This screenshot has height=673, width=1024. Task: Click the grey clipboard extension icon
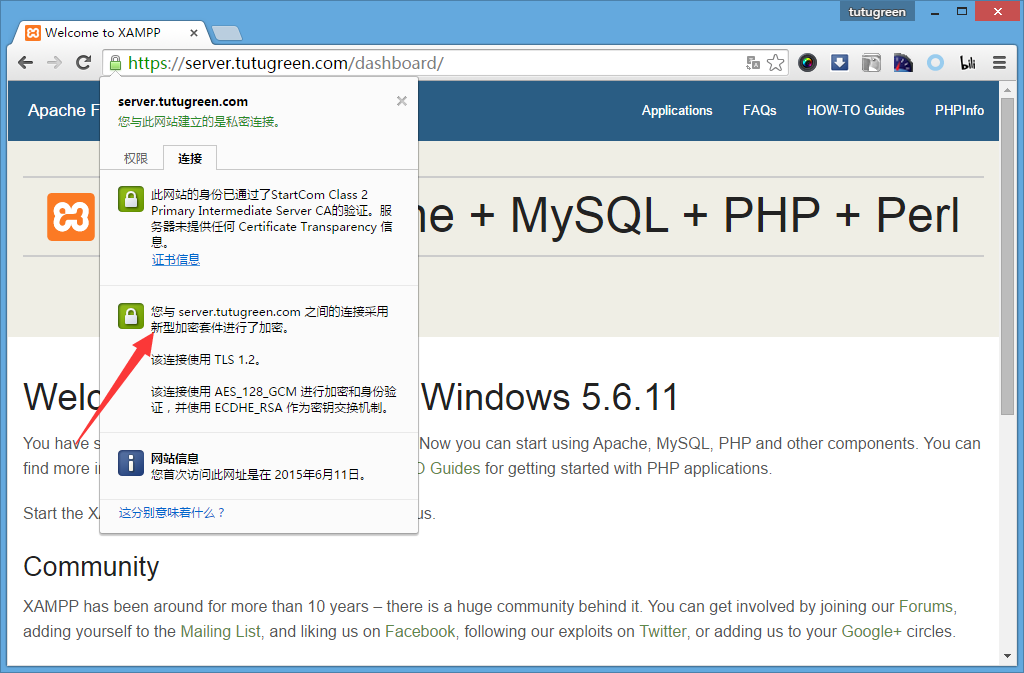tap(871, 63)
